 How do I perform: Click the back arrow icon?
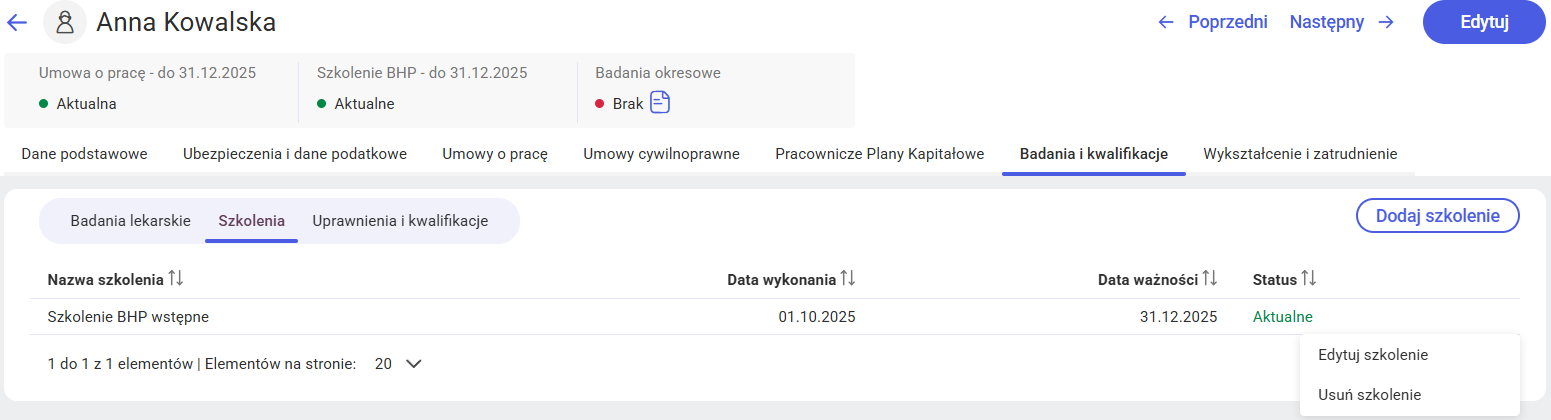coord(17,22)
